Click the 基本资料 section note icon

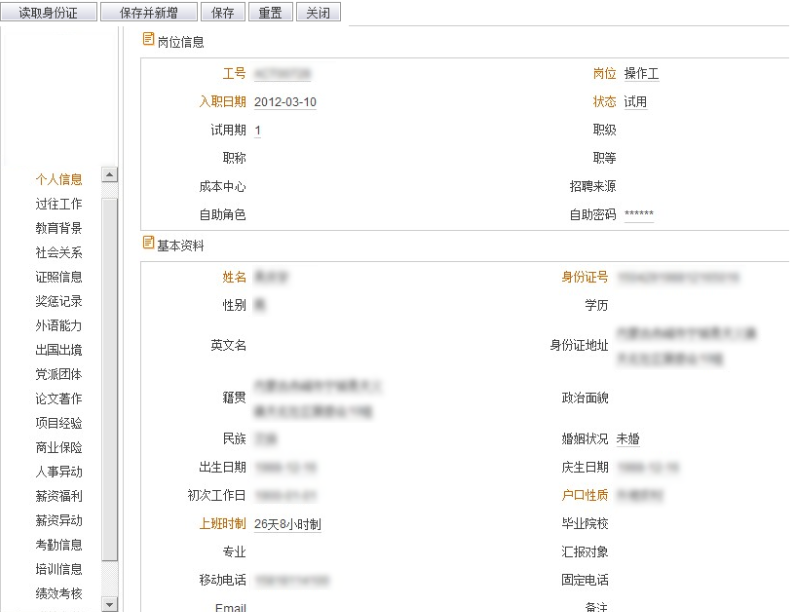point(149,243)
